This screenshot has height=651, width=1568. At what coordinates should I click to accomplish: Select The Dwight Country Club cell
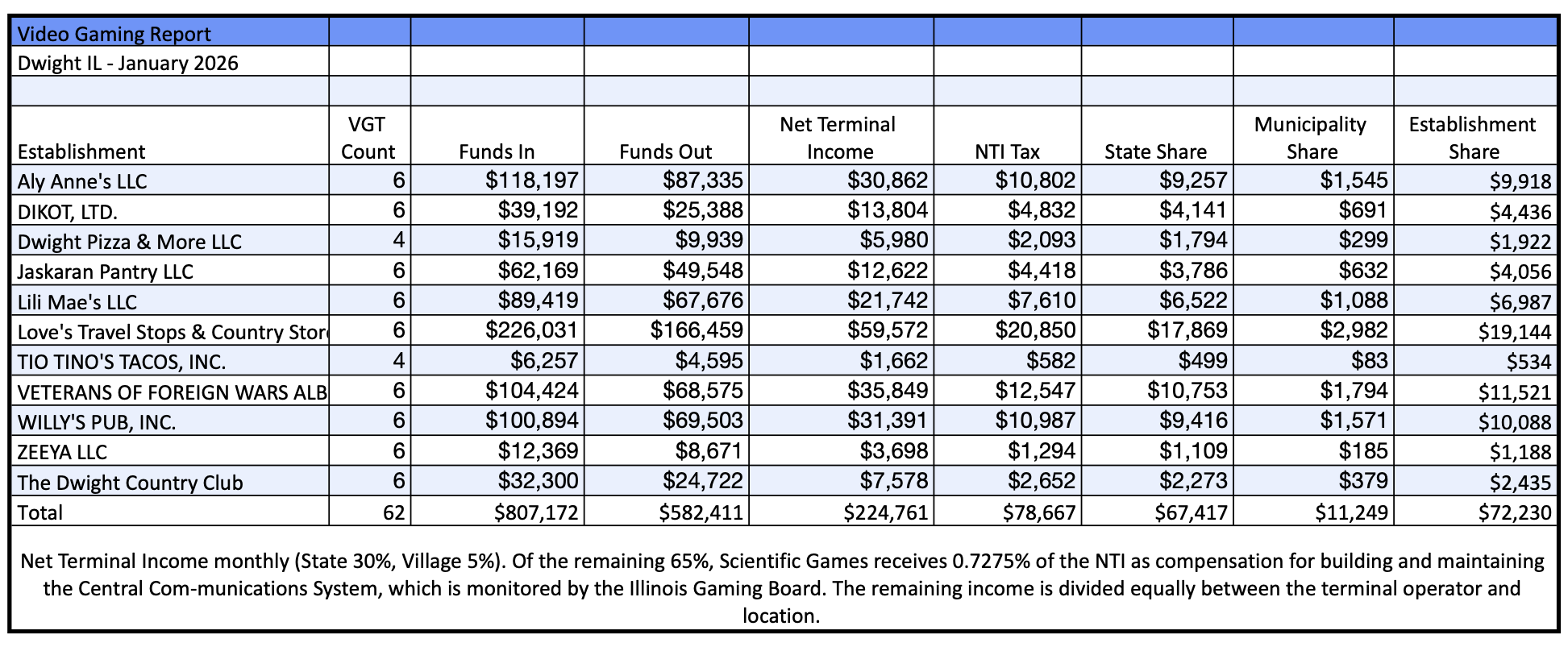130,483
